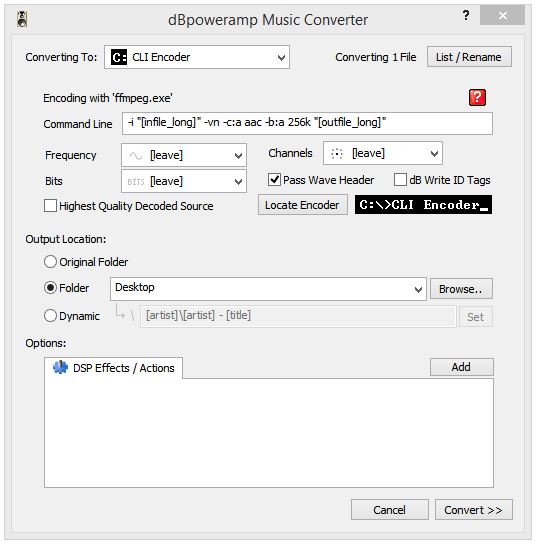Click the "Encoding with 'ffmpeg.exe'" text

(x=108, y=98)
